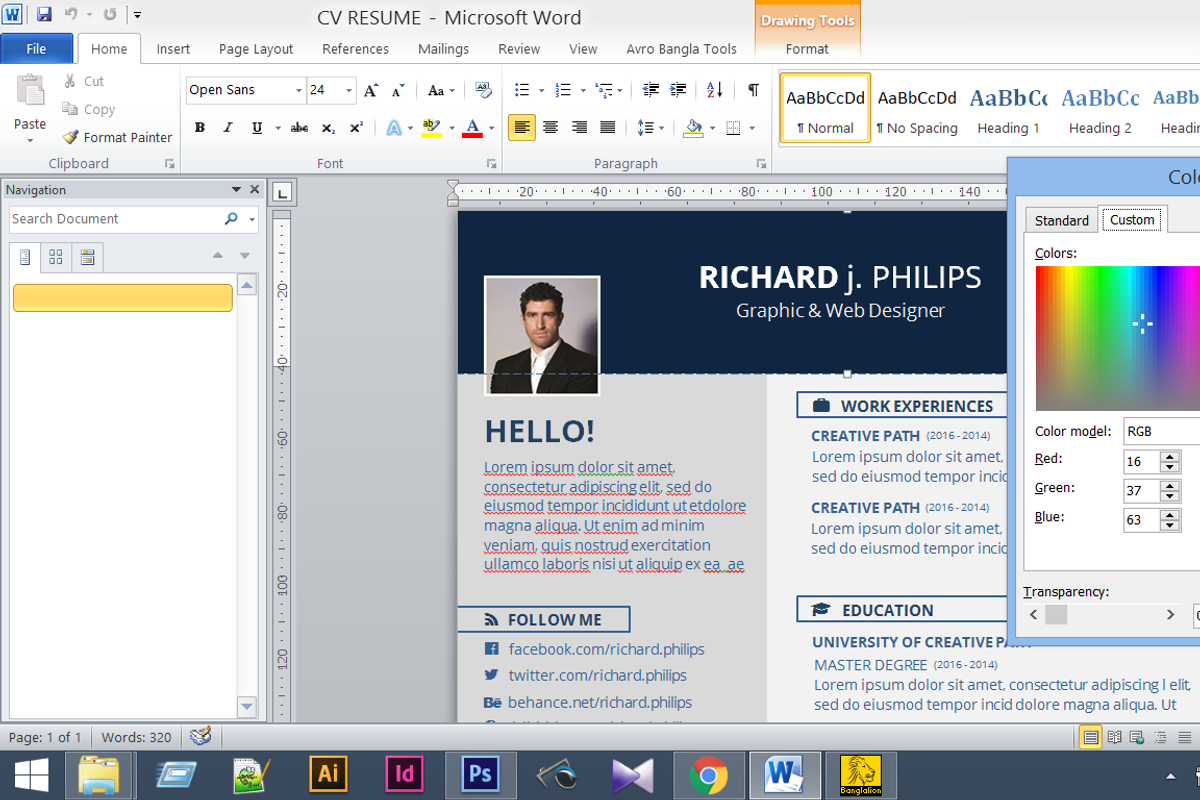Toggle Subscript formatting

[328, 128]
